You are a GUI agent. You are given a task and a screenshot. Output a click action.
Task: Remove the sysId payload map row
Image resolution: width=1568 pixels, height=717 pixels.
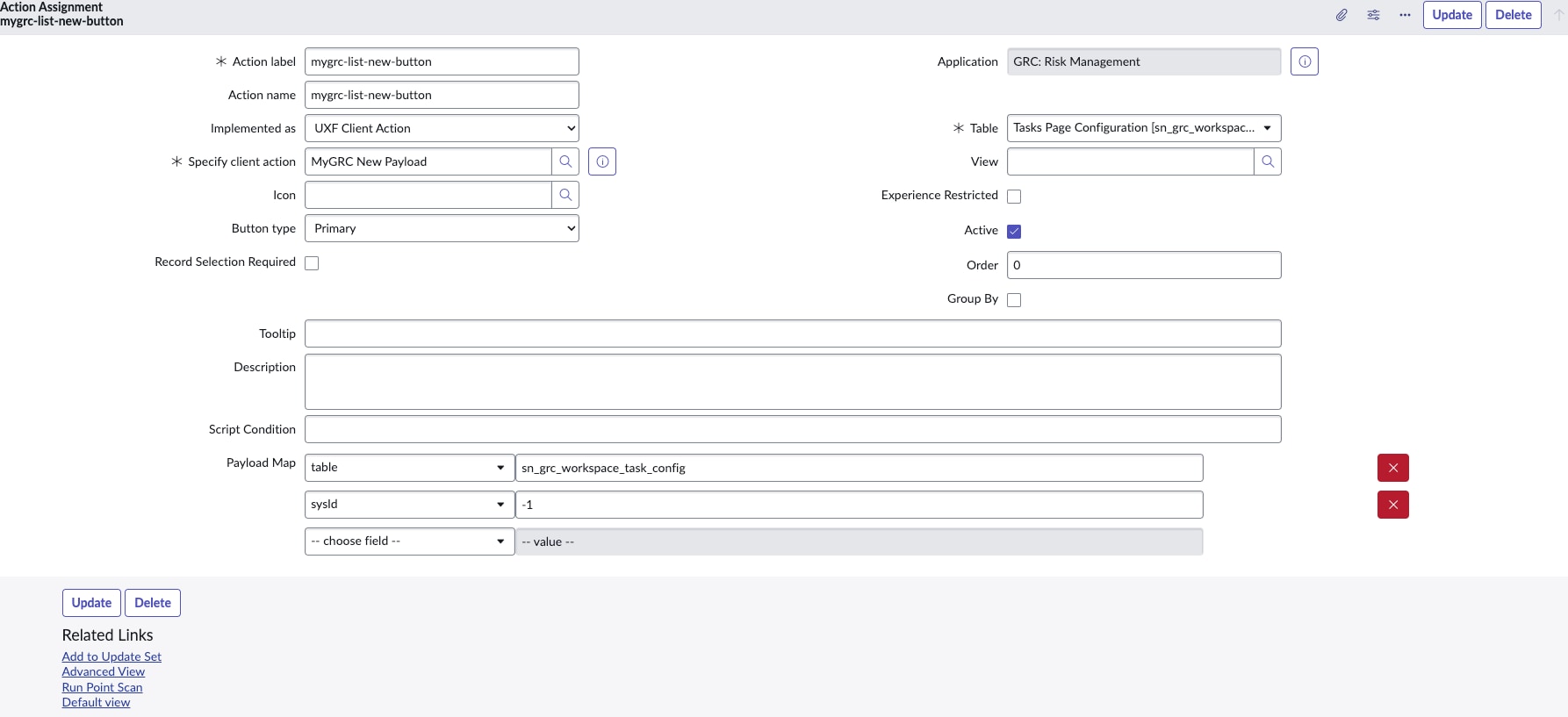pos(1392,505)
